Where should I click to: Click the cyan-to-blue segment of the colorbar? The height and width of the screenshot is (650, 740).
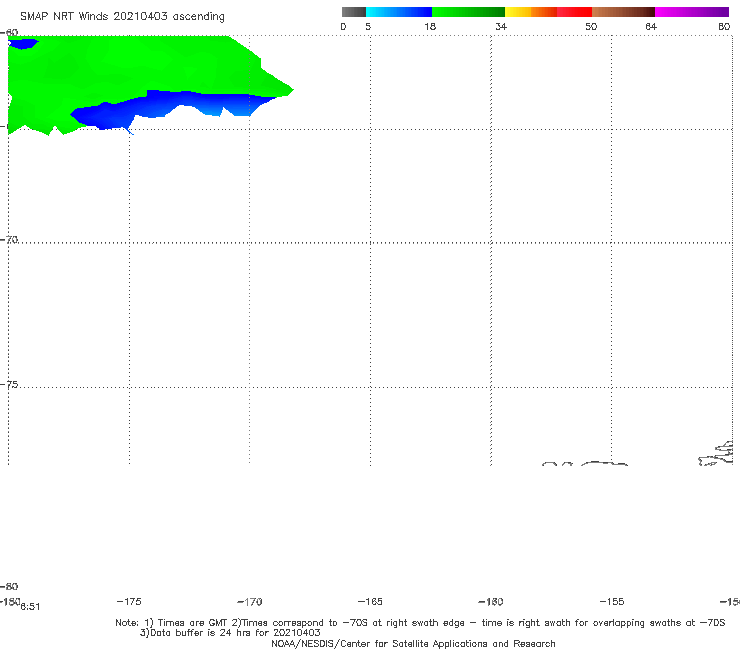pos(399,12)
